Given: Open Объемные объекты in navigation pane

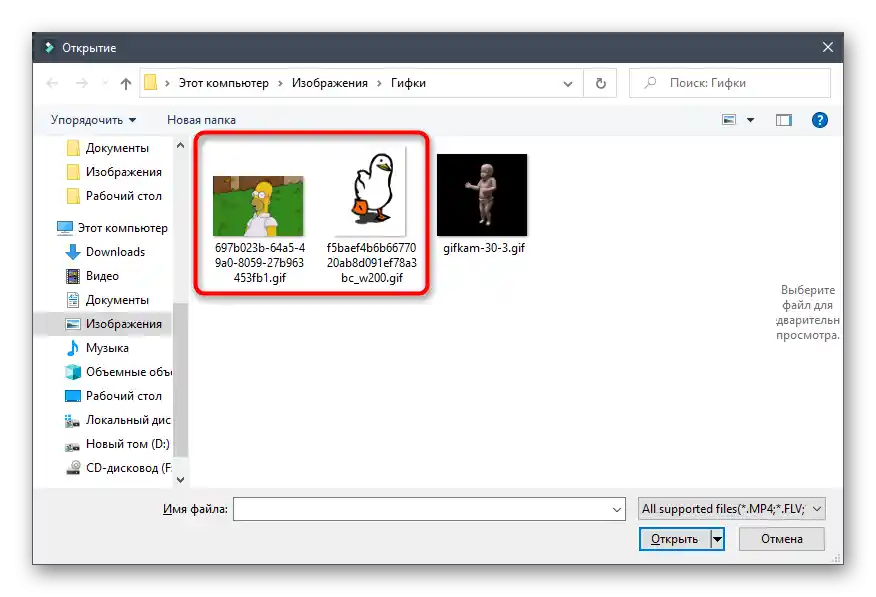Looking at the screenshot, I should 118,372.
